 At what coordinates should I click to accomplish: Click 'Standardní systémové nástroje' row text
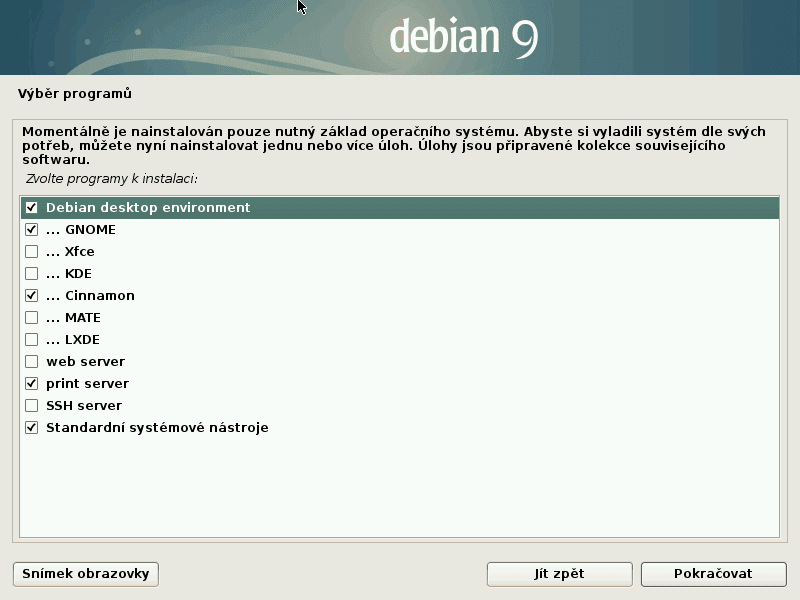pyautogui.click(x=157, y=427)
